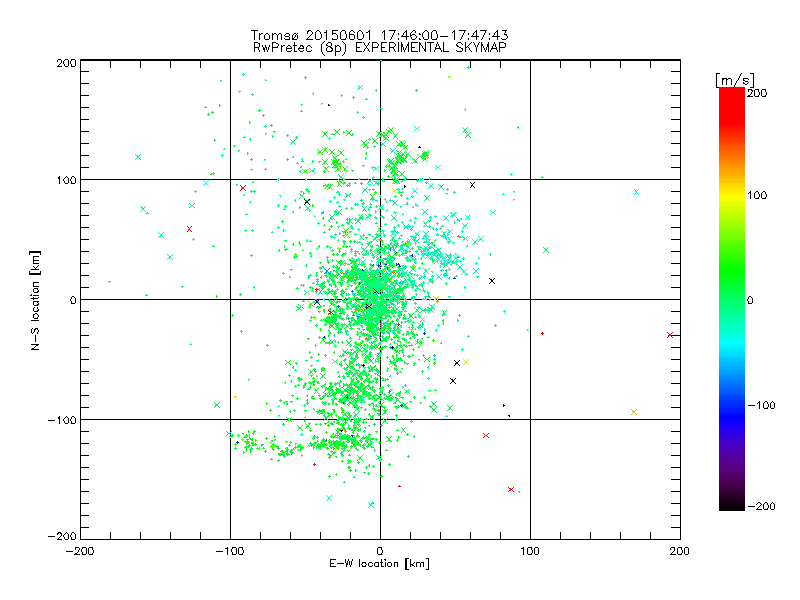Click the colorbar tick label "0"
The image size is (800, 600).
coord(750,300)
